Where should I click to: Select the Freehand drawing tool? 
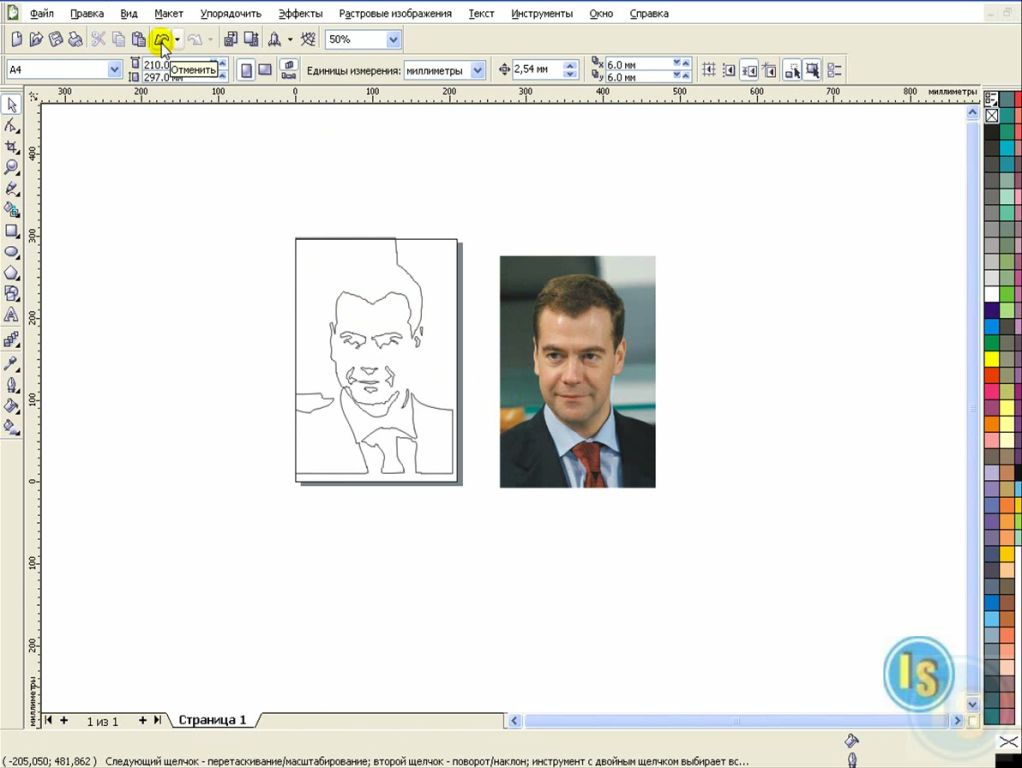(12, 189)
